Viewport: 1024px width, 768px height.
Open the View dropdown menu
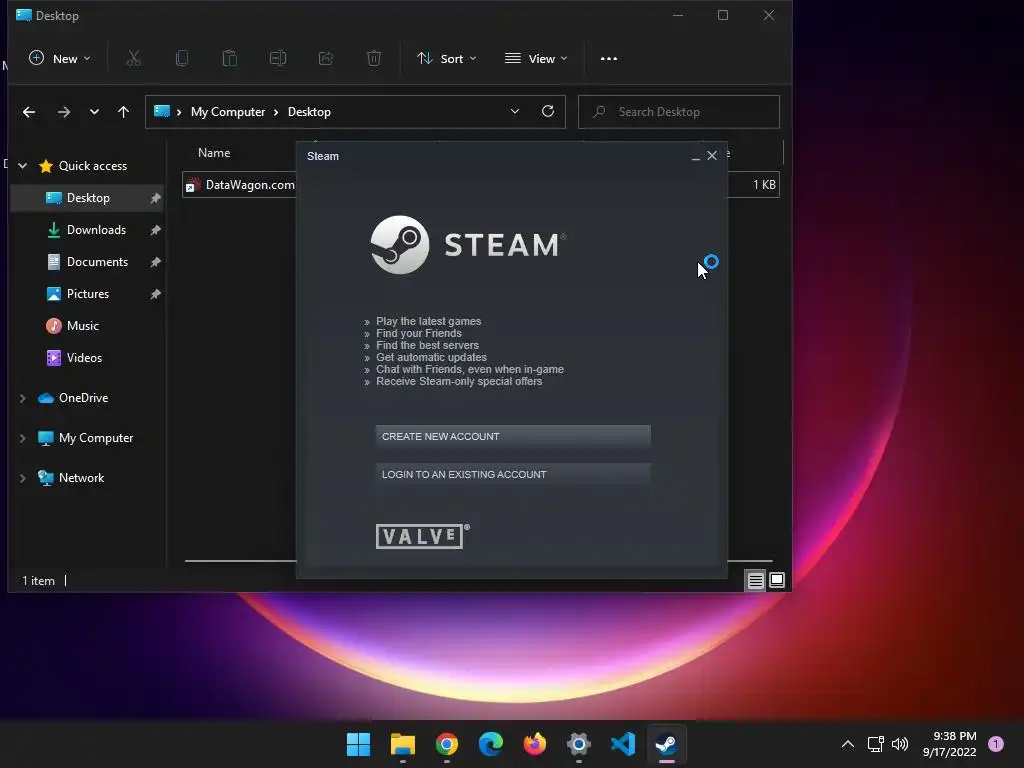[536, 59]
